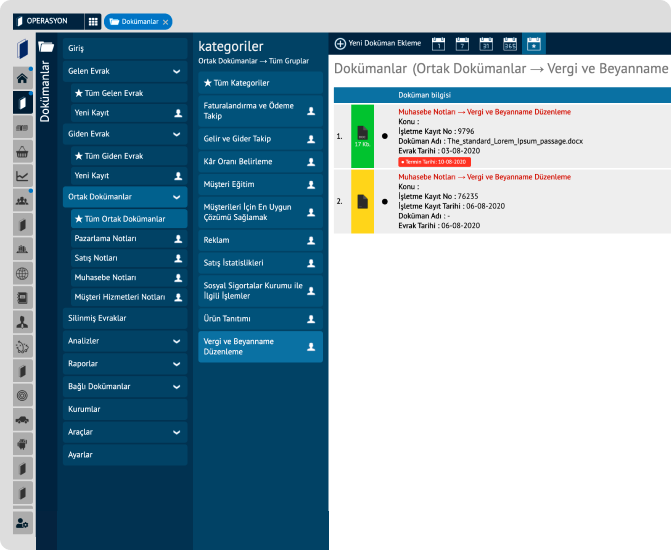The image size is (671, 550).
Task: Select Müşteri Eğitim category
Action: pos(260,184)
